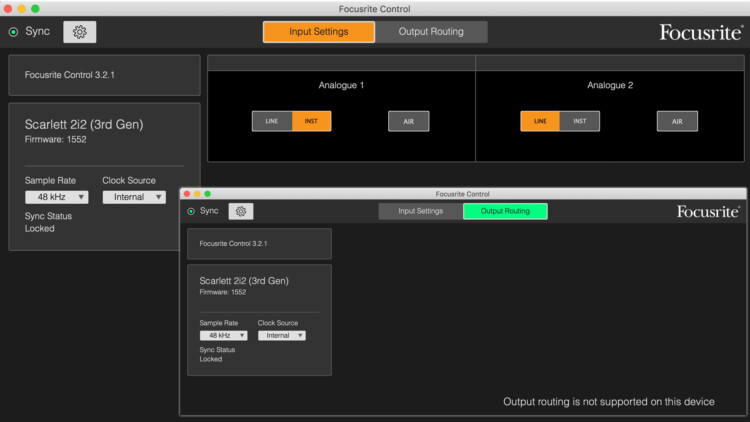Click the 'Sync Status Locked' text in the back window

pos(48,222)
